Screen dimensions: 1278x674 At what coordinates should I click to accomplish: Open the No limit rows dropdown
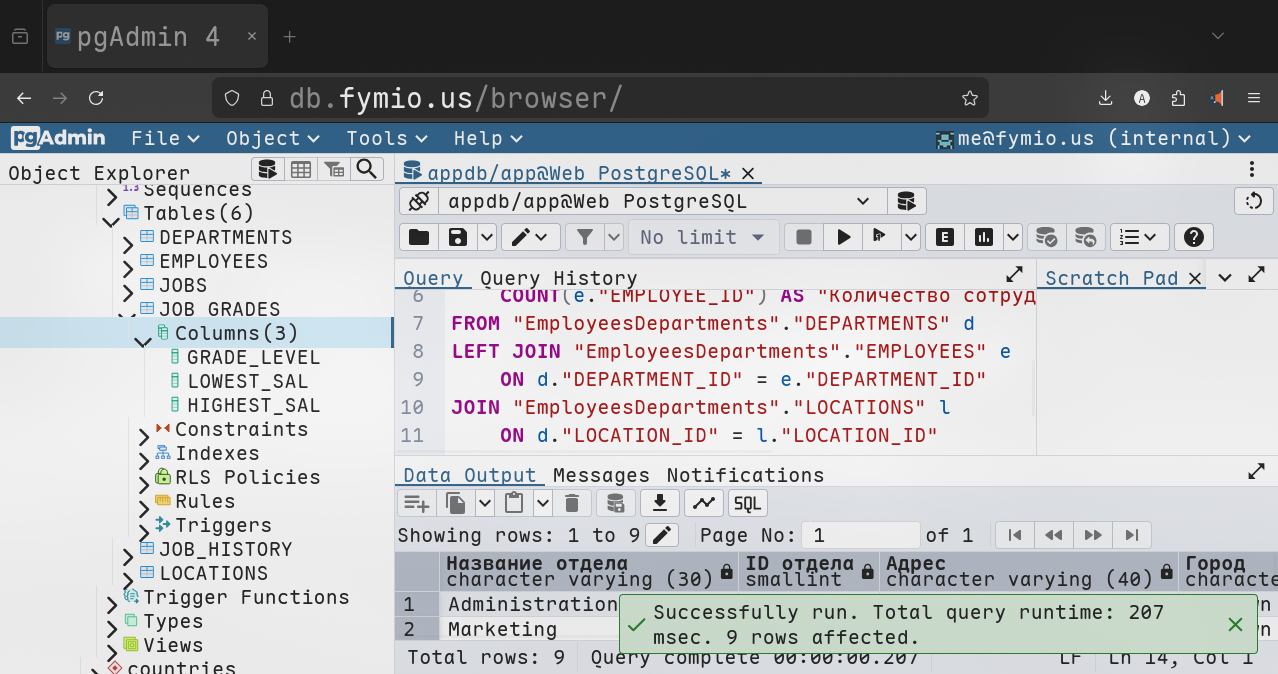click(x=703, y=237)
